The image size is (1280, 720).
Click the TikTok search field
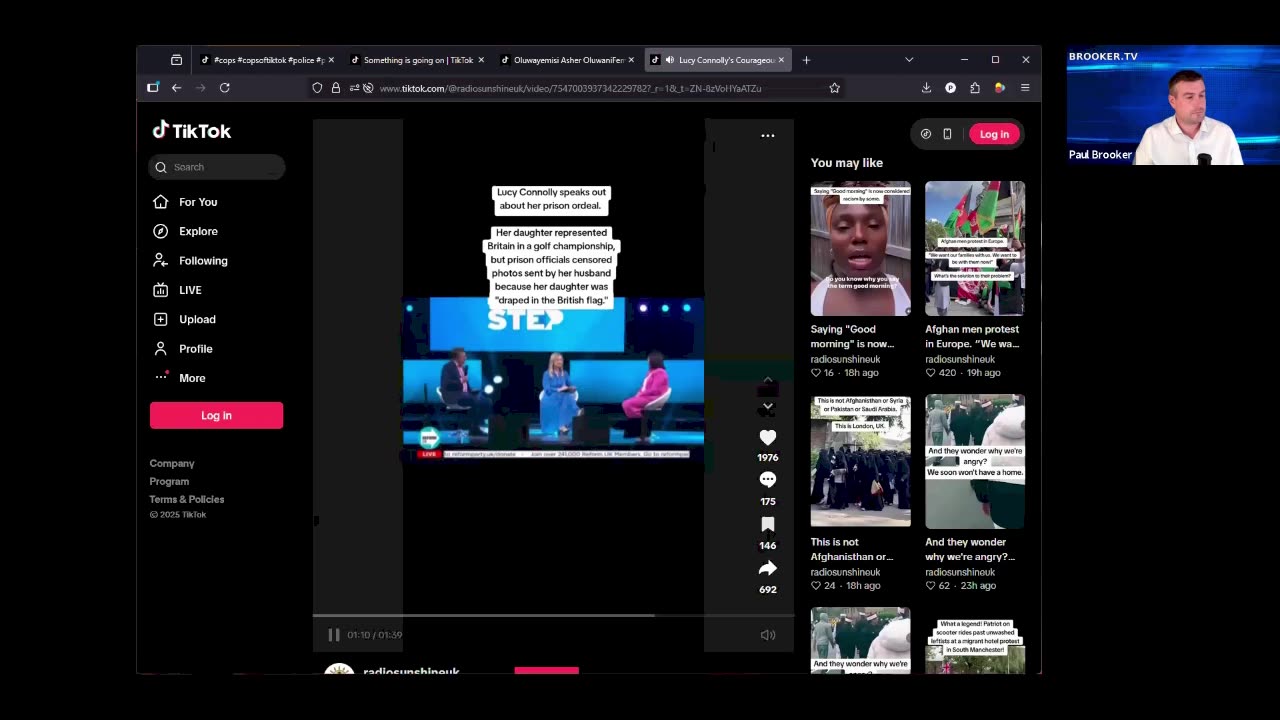tap(217, 167)
